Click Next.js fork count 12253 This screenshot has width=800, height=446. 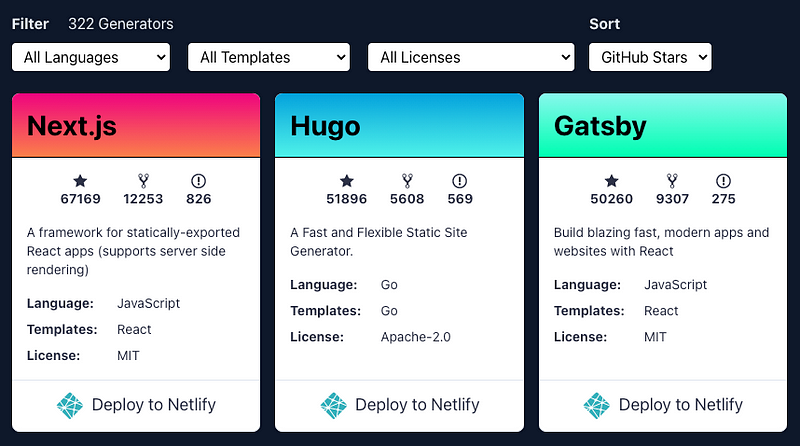(143, 199)
